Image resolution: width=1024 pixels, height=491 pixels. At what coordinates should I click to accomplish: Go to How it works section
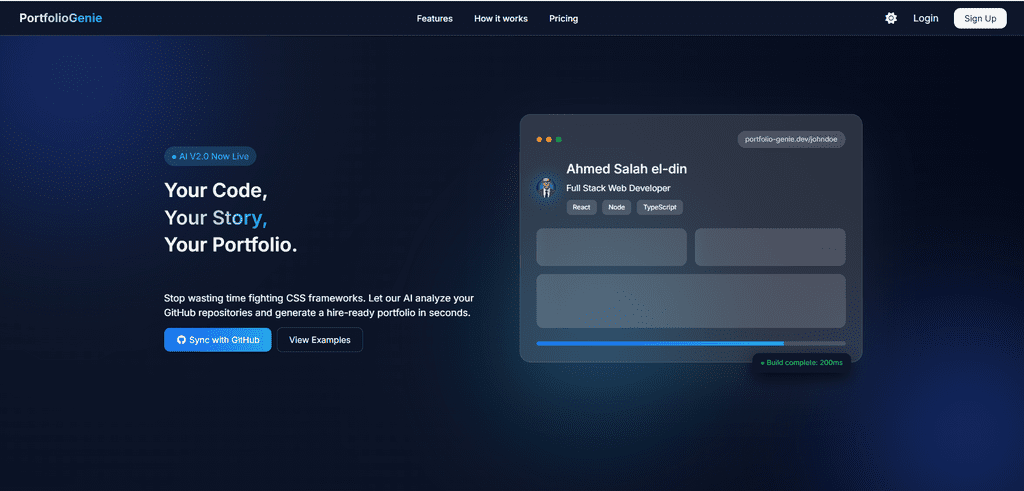[x=501, y=18]
